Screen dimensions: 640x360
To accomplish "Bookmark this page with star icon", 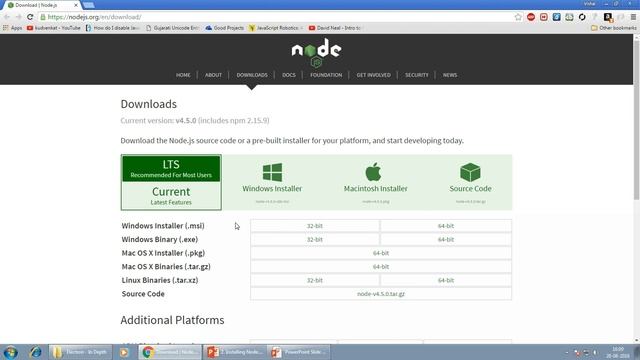I will coord(518,17).
